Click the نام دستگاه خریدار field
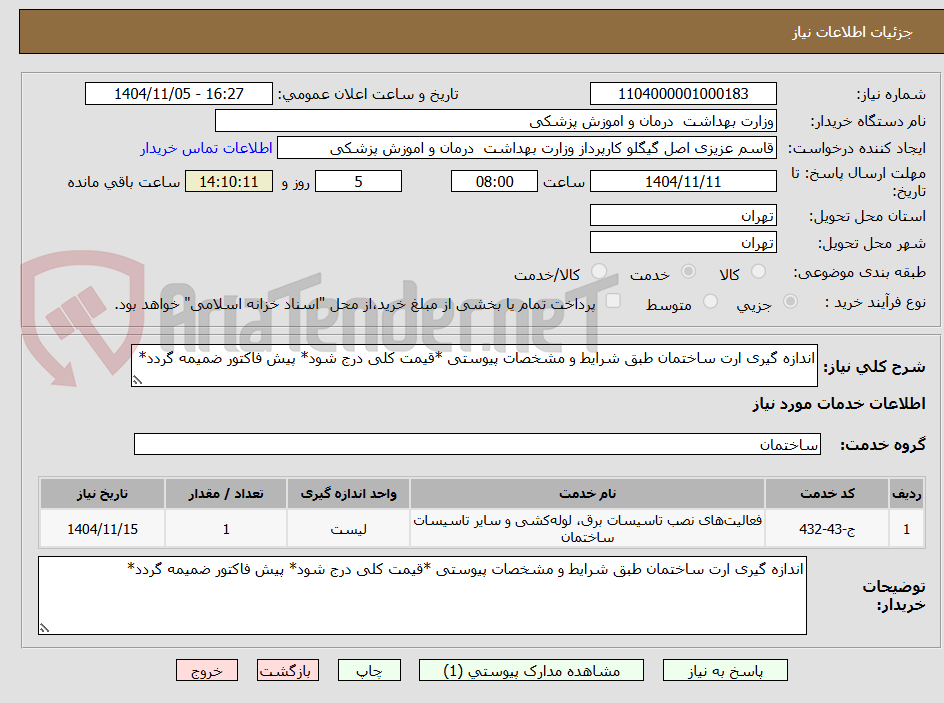 tap(495, 121)
